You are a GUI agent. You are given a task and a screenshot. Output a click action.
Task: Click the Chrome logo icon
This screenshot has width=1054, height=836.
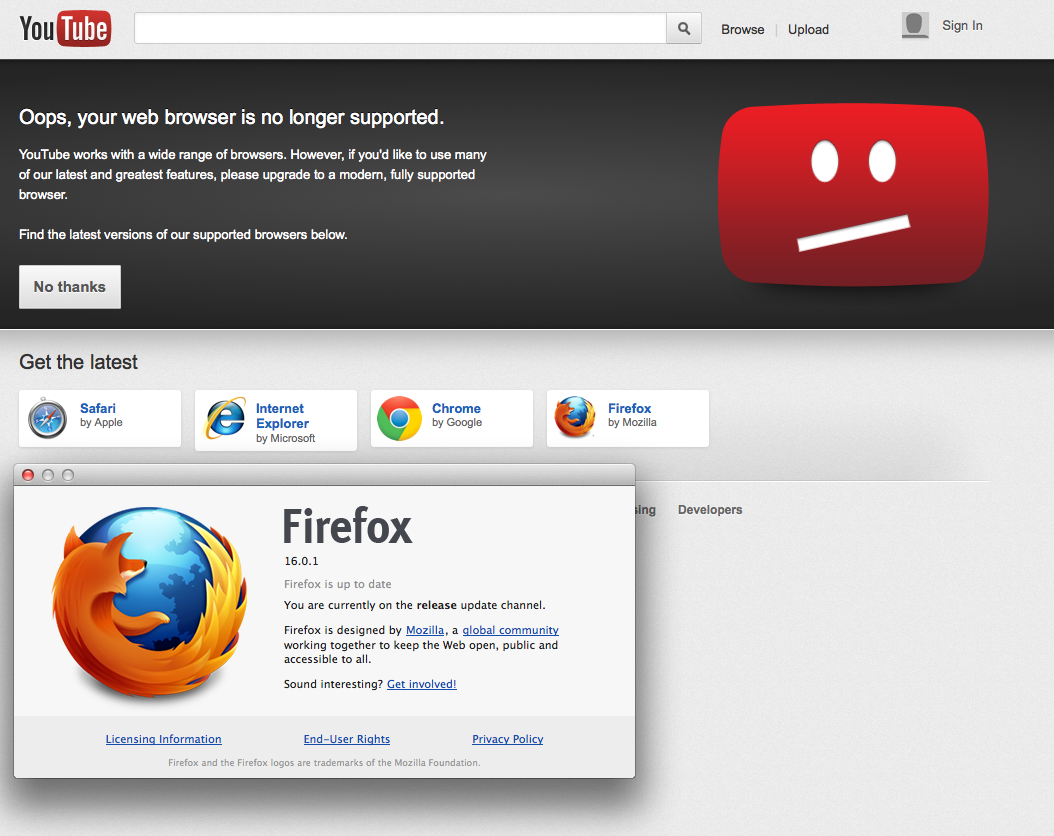399,418
